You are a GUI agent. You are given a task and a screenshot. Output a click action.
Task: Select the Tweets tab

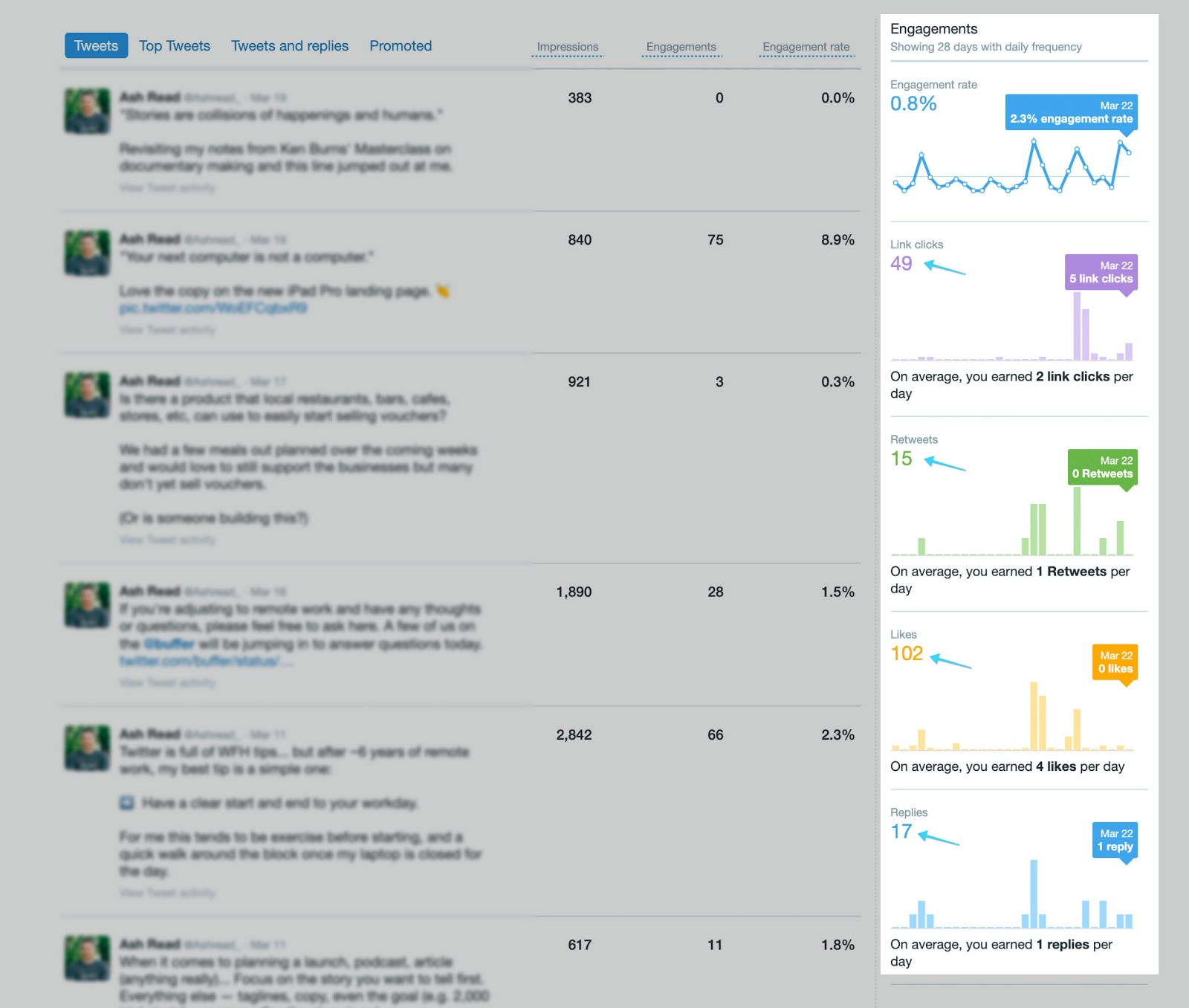[96, 45]
